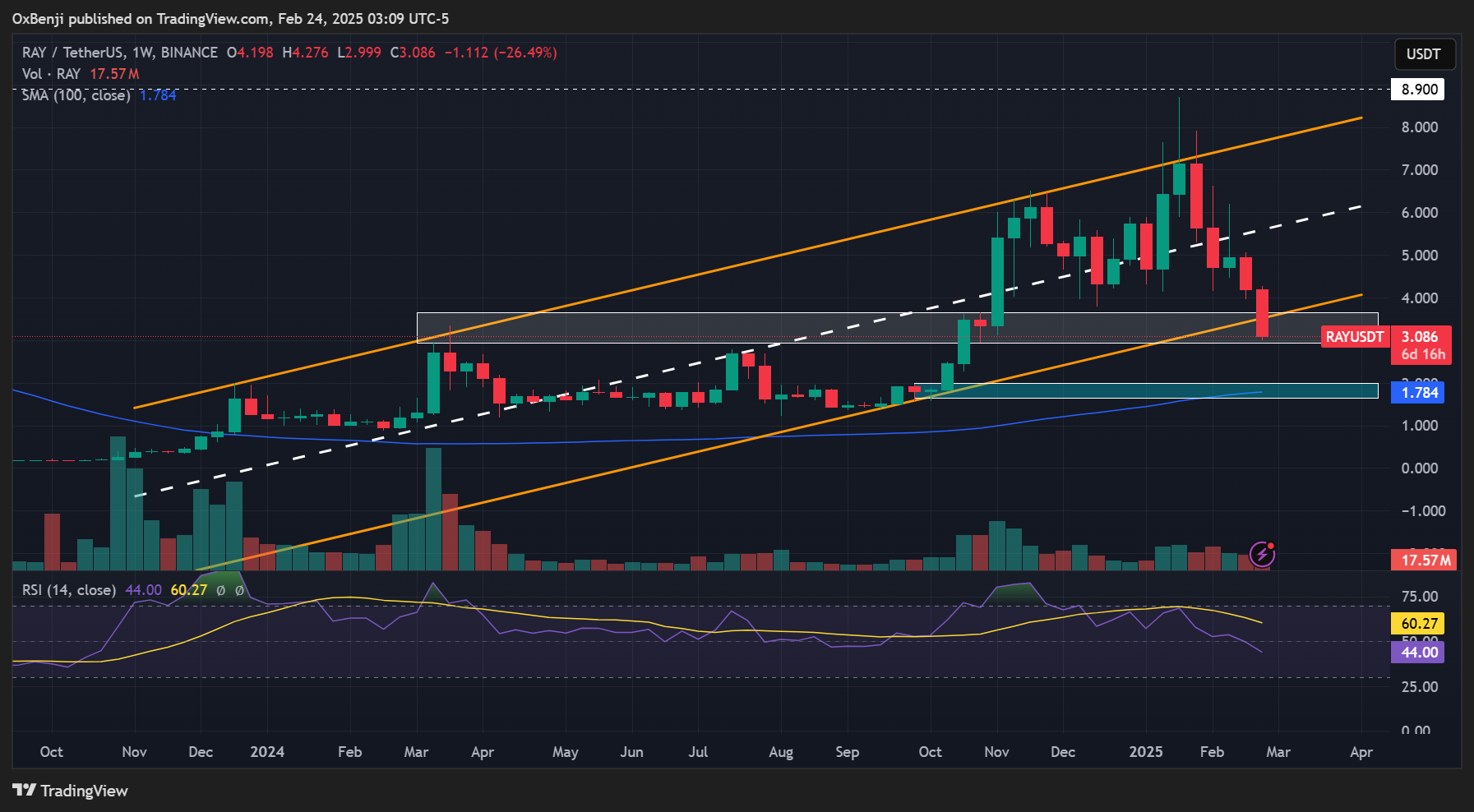The image size is (1474, 812).
Task: Click the RAYUSDT current price label
Action: pos(1354,337)
